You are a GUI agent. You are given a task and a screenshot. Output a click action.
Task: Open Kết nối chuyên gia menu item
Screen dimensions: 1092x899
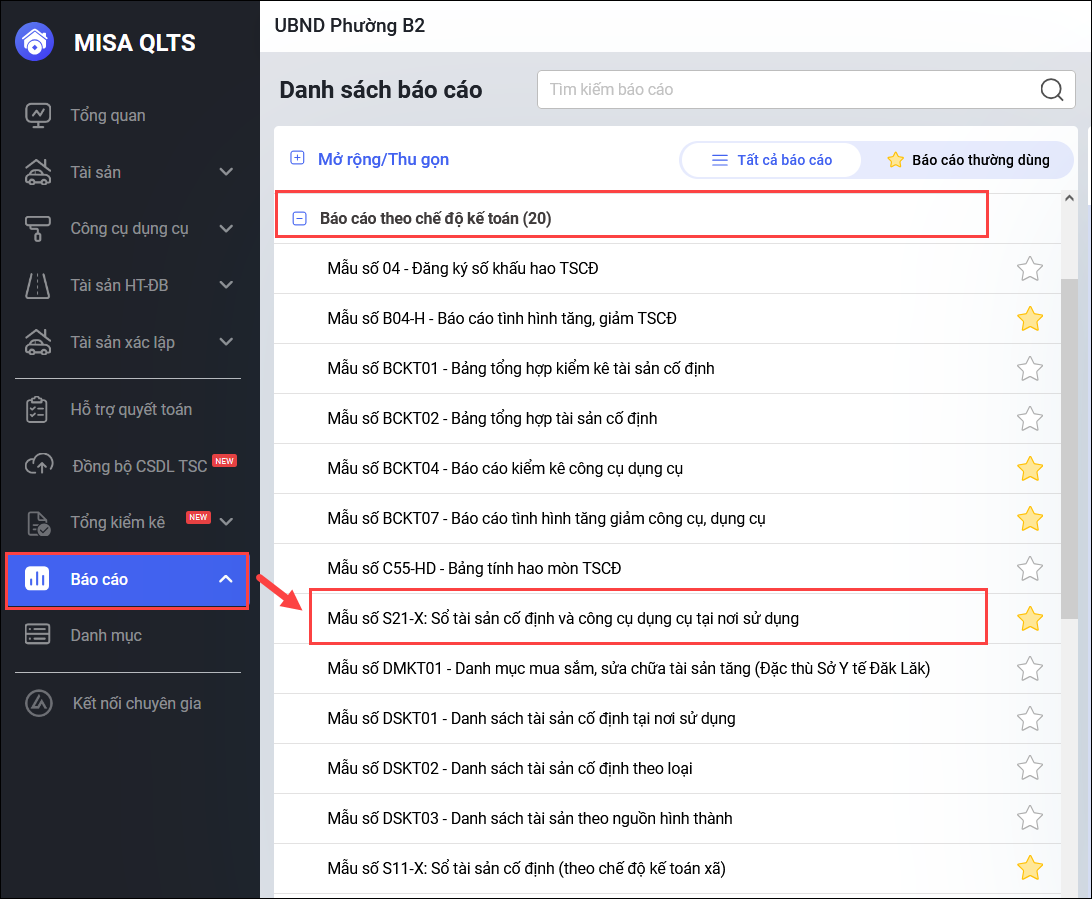click(137, 703)
